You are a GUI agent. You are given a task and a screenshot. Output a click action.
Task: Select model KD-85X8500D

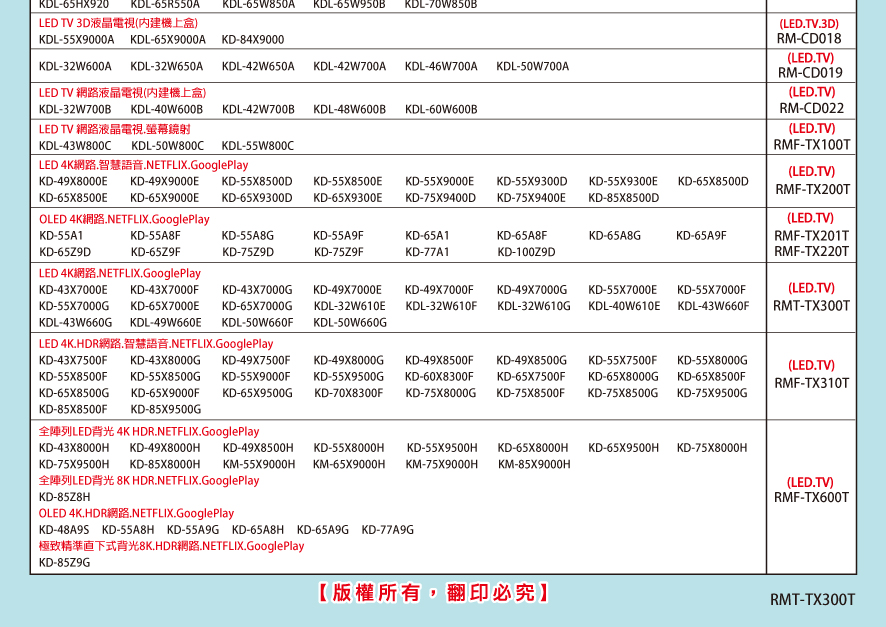click(x=624, y=198)
